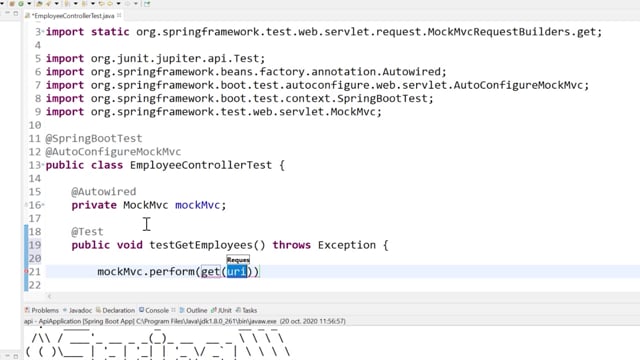The width and height of the screenshot is (640, 360).
Task: Click the underlined 'get' call on line 21
Action: click(211, 272)
